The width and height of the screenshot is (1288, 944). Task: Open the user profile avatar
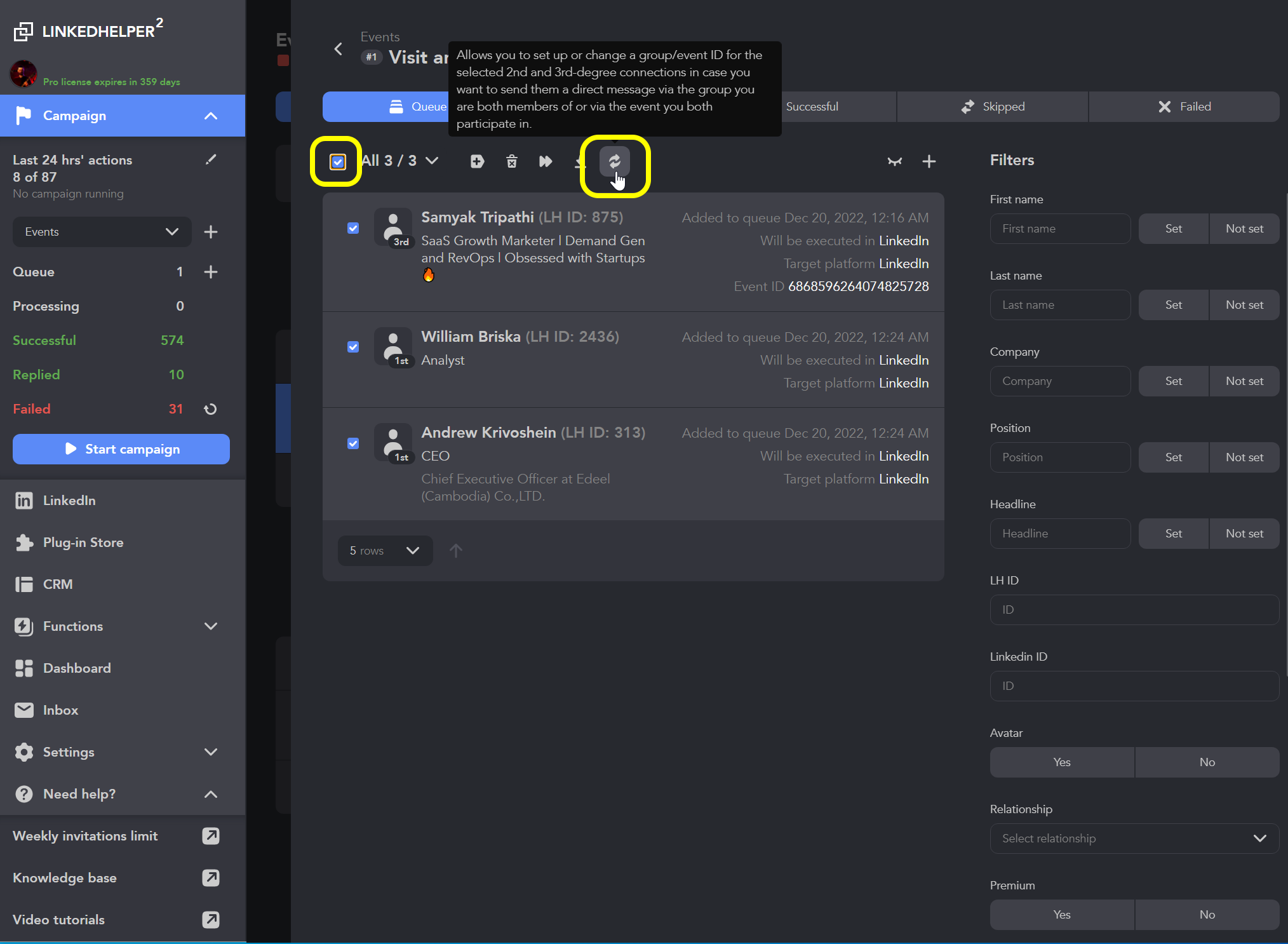pos(23,74)
